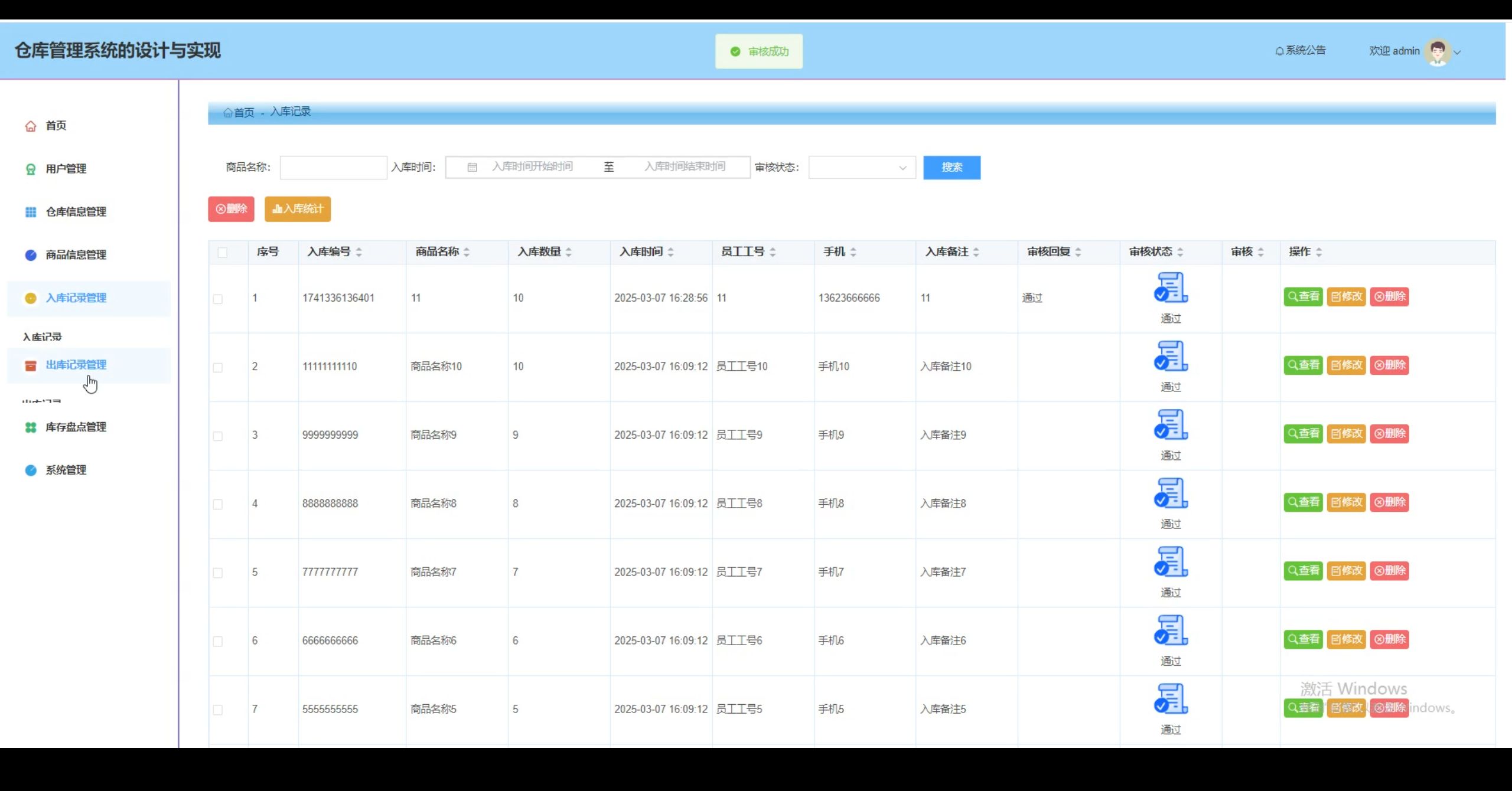Go to 出库记录管理 menu item

pyautogui.click(x=76, y=364)
